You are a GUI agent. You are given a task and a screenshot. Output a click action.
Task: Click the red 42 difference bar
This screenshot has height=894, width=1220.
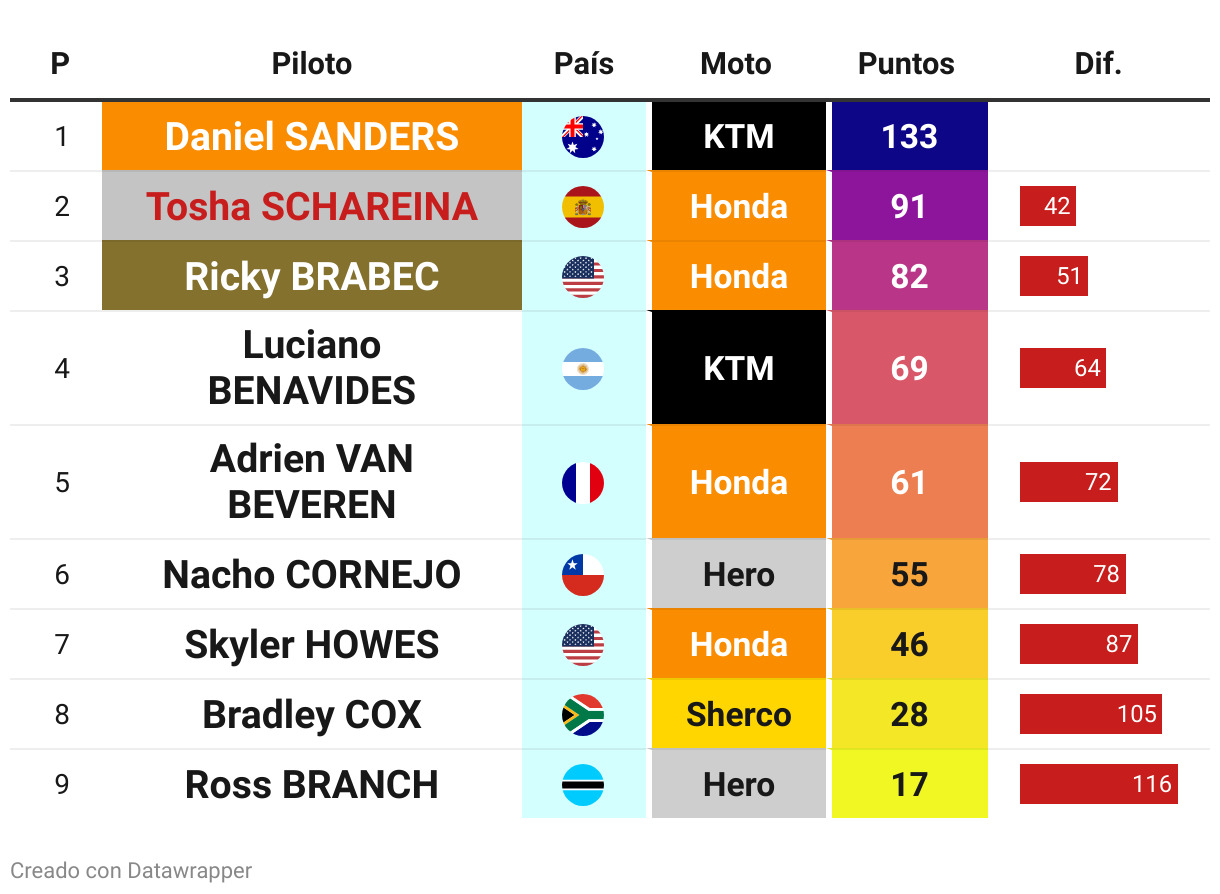1048,206
